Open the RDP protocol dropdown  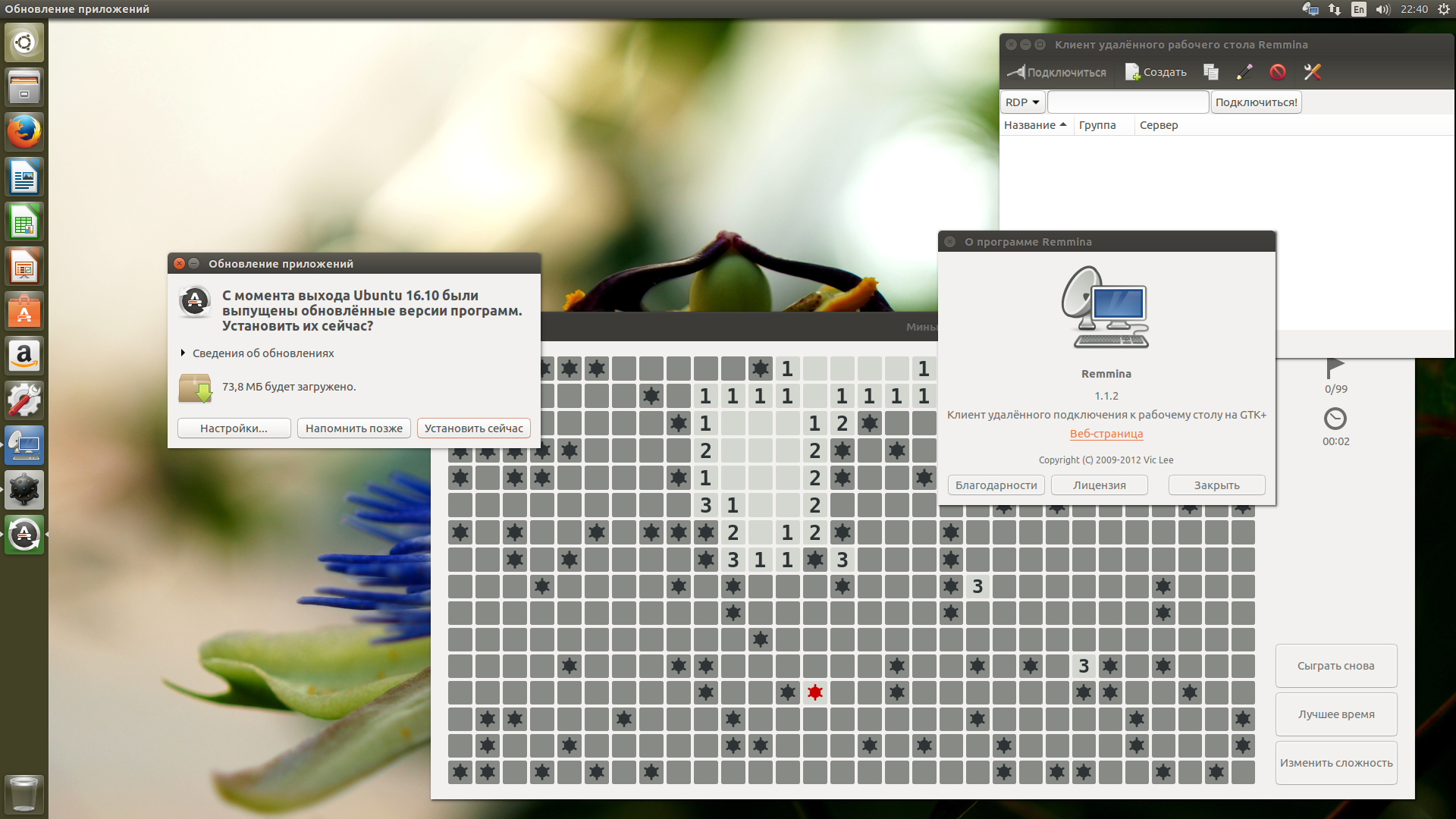(x=1022, y=102)
